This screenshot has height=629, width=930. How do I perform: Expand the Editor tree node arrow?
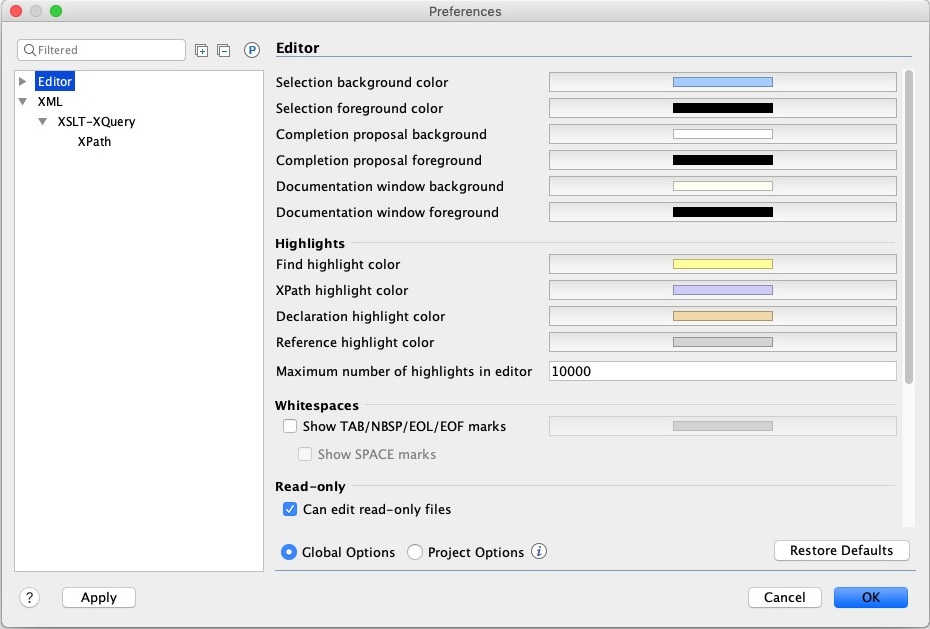[x=23, y=81]
